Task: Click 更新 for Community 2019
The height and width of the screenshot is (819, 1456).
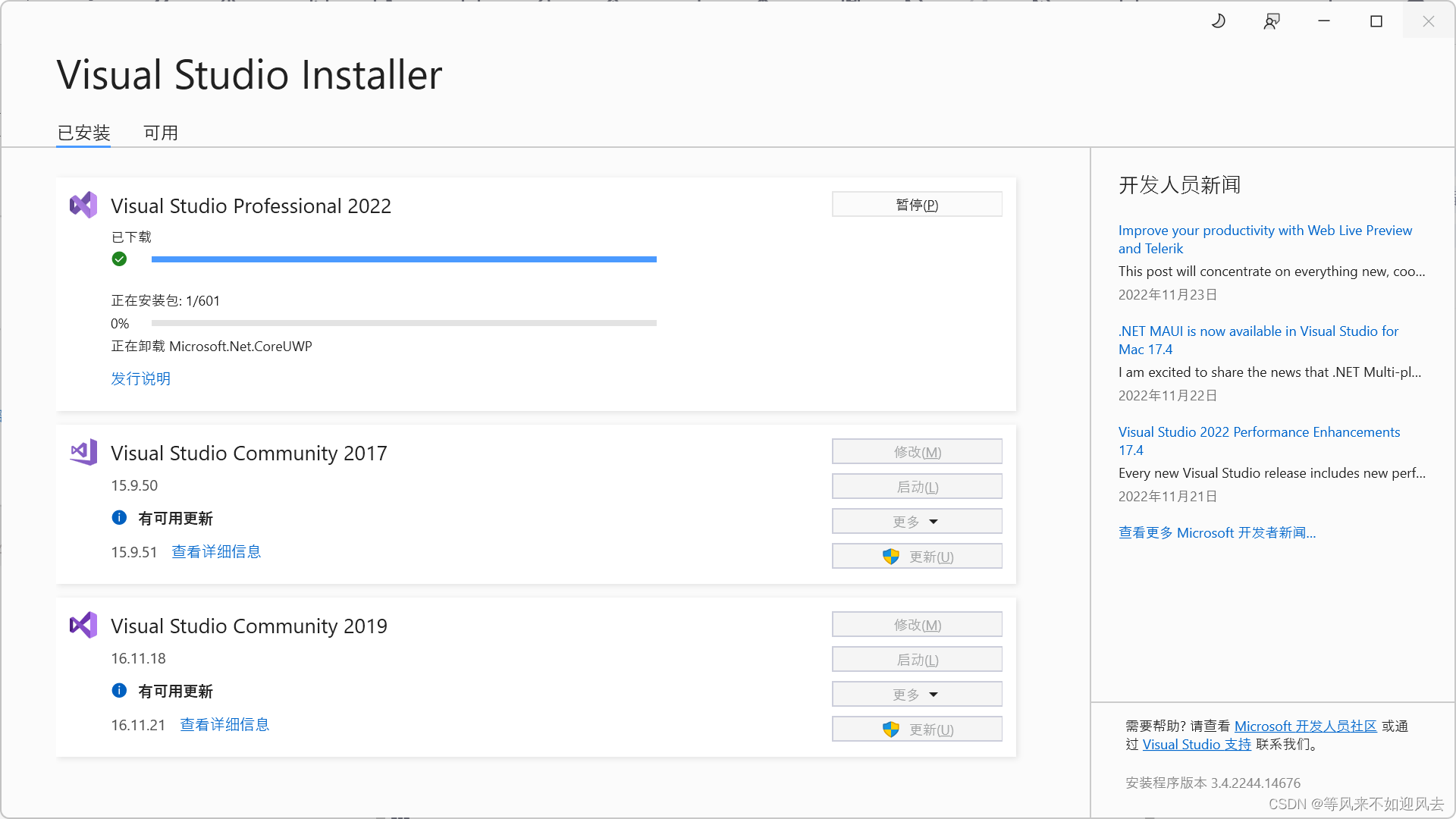Action: click(917, 730)
